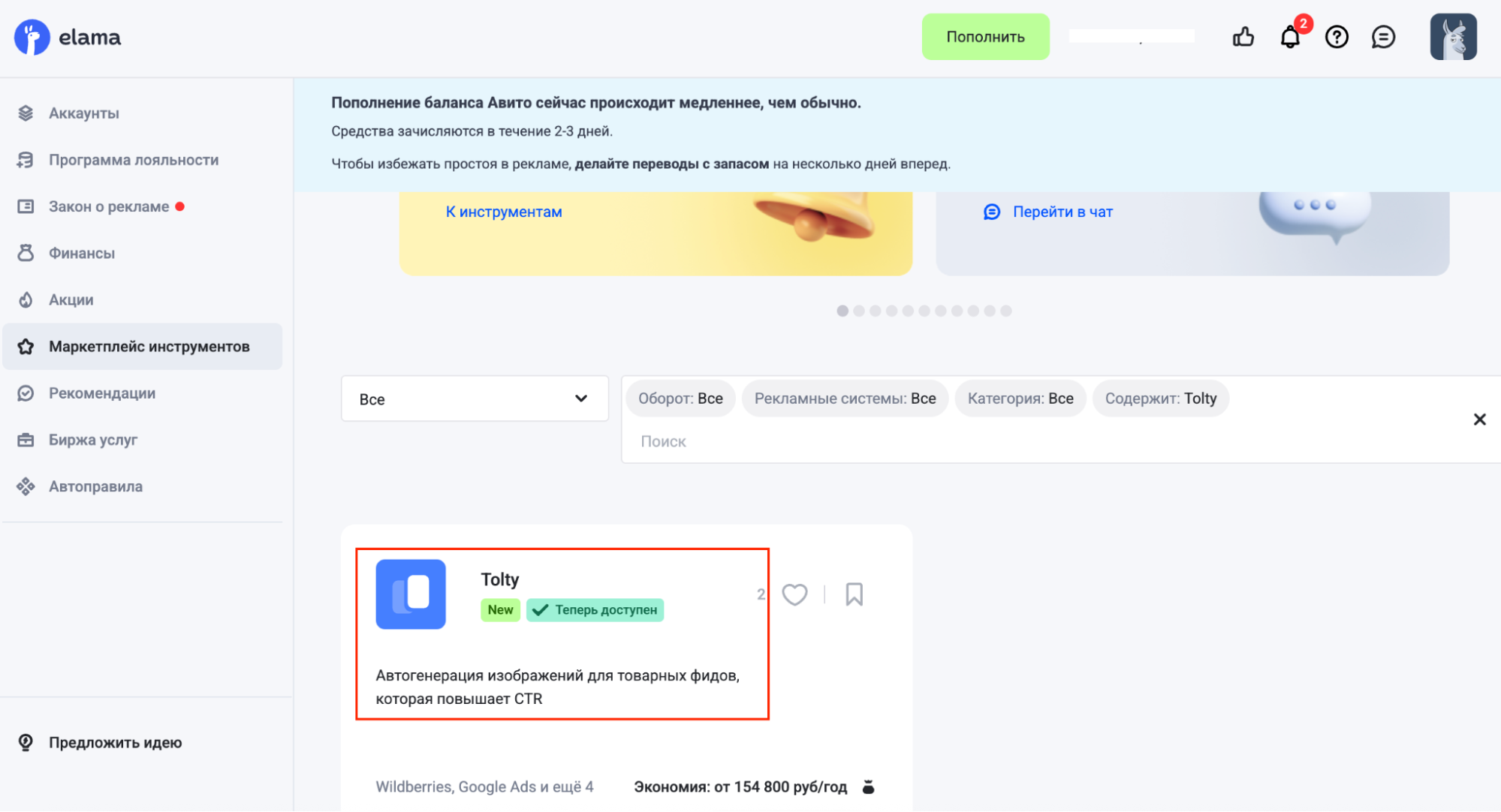Click the llama profile avatar
1501x812 pixels.
pos(1453,37)
